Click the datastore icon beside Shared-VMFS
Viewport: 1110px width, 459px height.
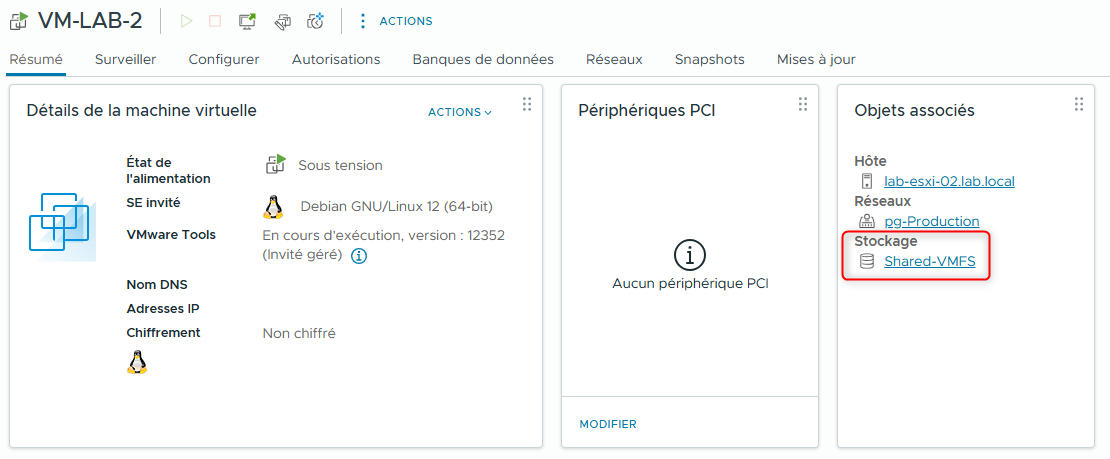point(866,261)
